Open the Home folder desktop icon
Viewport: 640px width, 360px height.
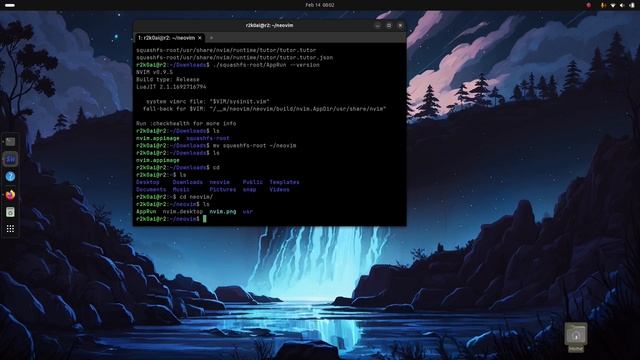click(576, 337)
